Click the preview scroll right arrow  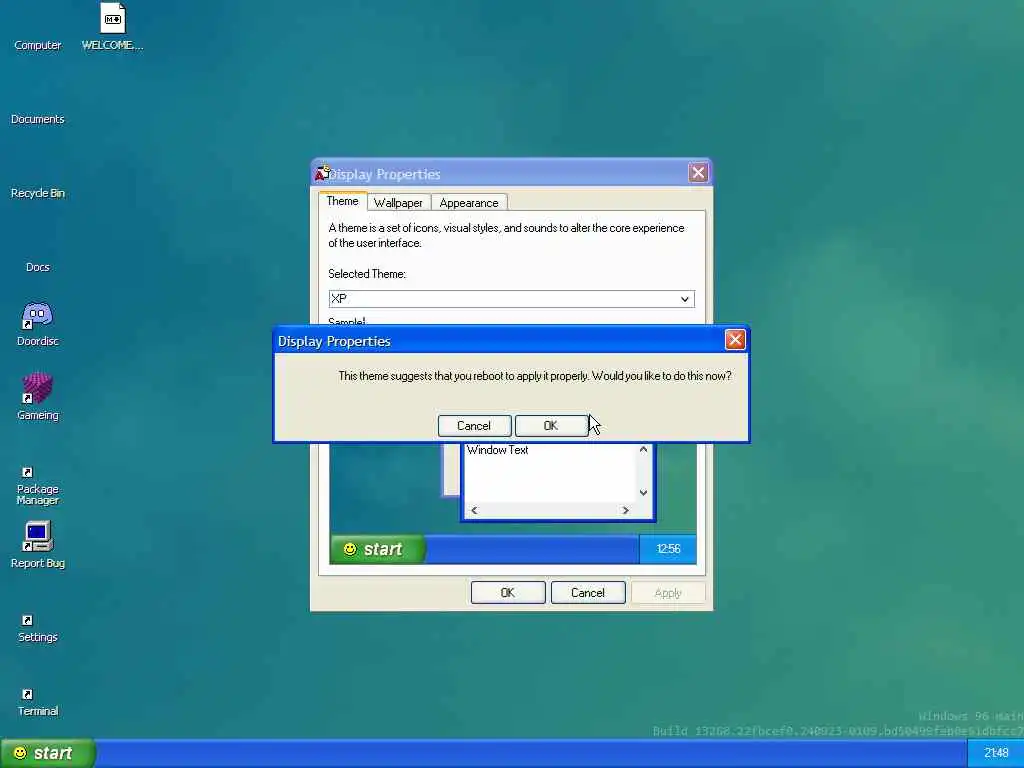[x=626, y=511]
